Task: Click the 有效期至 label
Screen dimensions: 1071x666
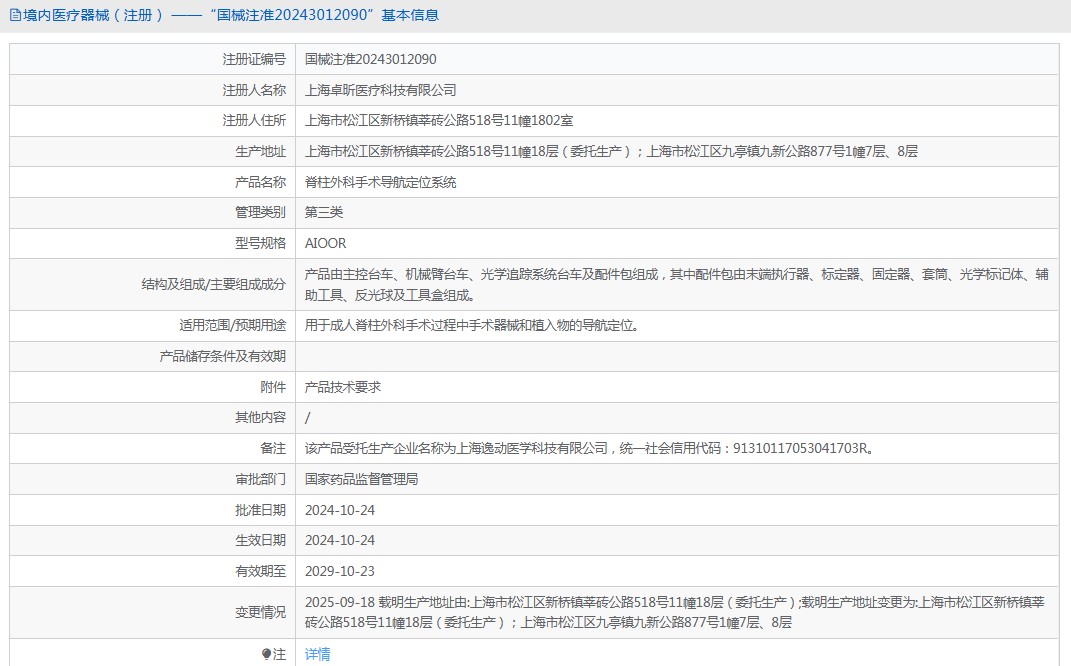Action: [x=260, y=570]
